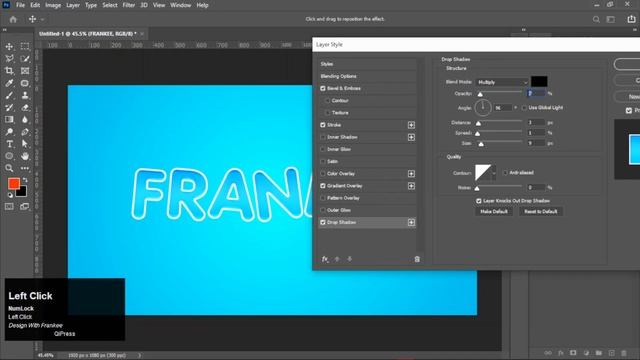
Task: Select the Brush tool
Action: click(x=9, y=96)
